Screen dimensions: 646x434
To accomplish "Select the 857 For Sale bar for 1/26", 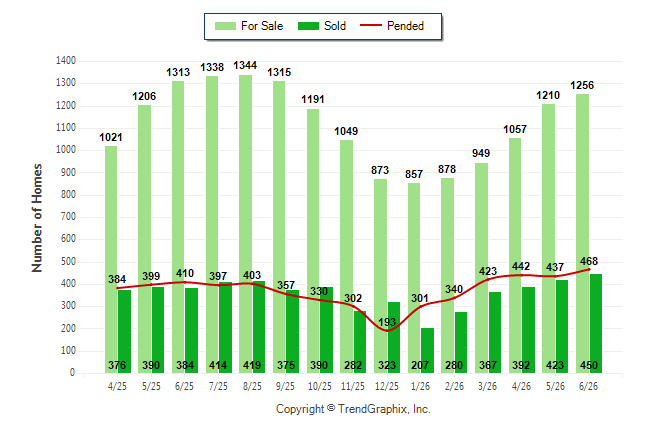I will (x=414, y=278).
